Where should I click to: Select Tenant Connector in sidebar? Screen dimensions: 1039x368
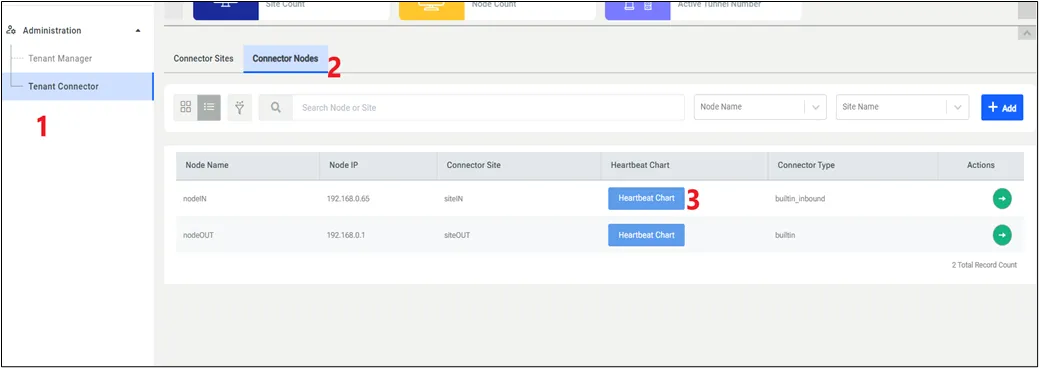click(78, 86)
